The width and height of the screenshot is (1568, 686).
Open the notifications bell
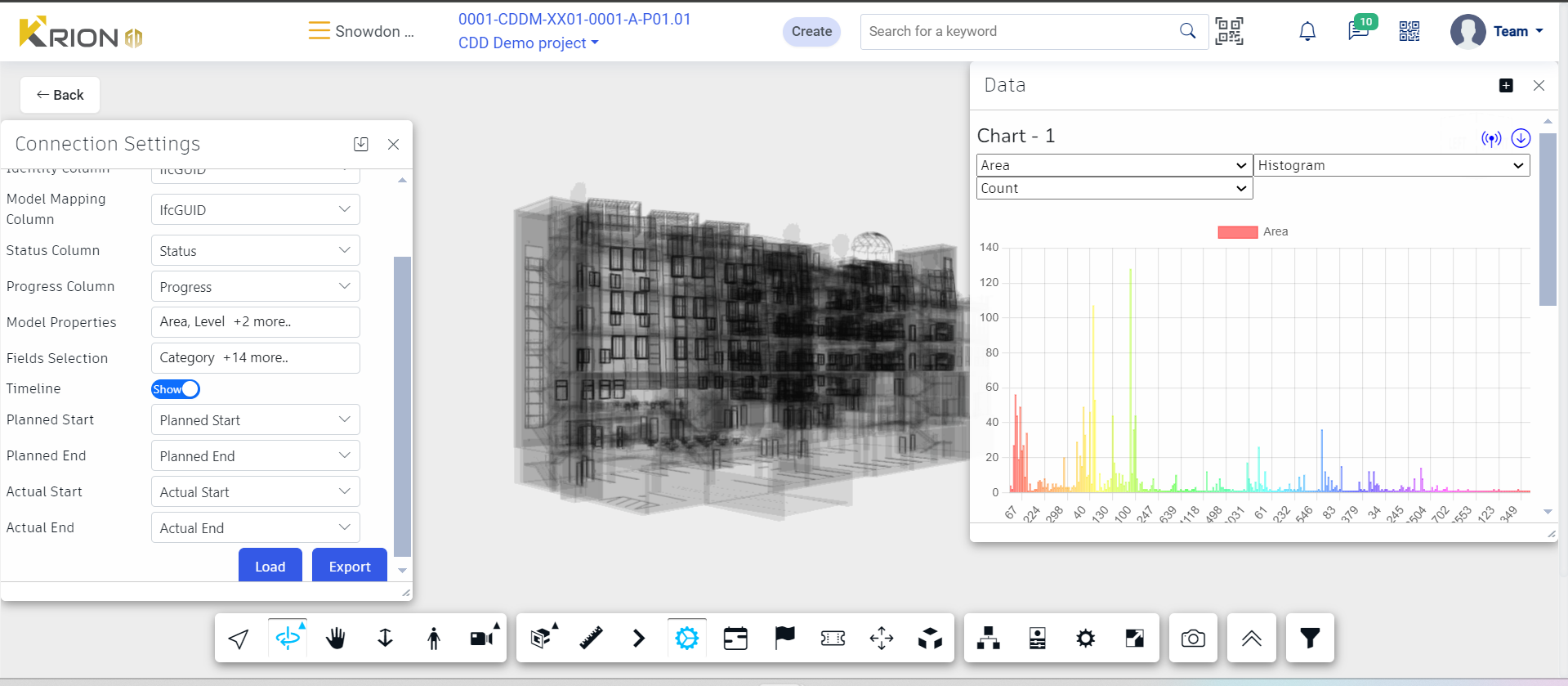(x=1307, y=32)
